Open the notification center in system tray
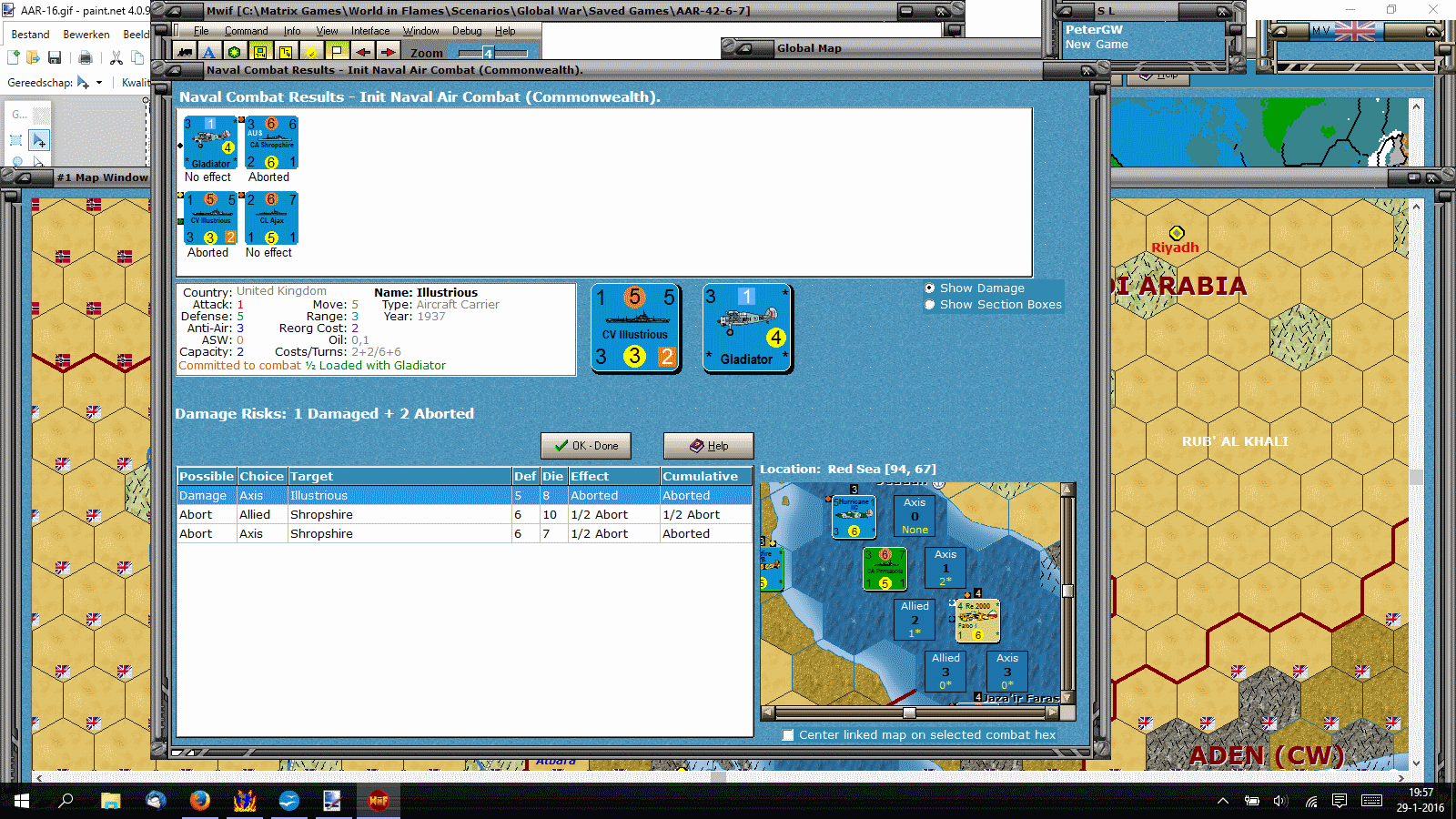The width and height of the screenshot is (1456, 819). pyautogui.click(x=1340, y=801)
